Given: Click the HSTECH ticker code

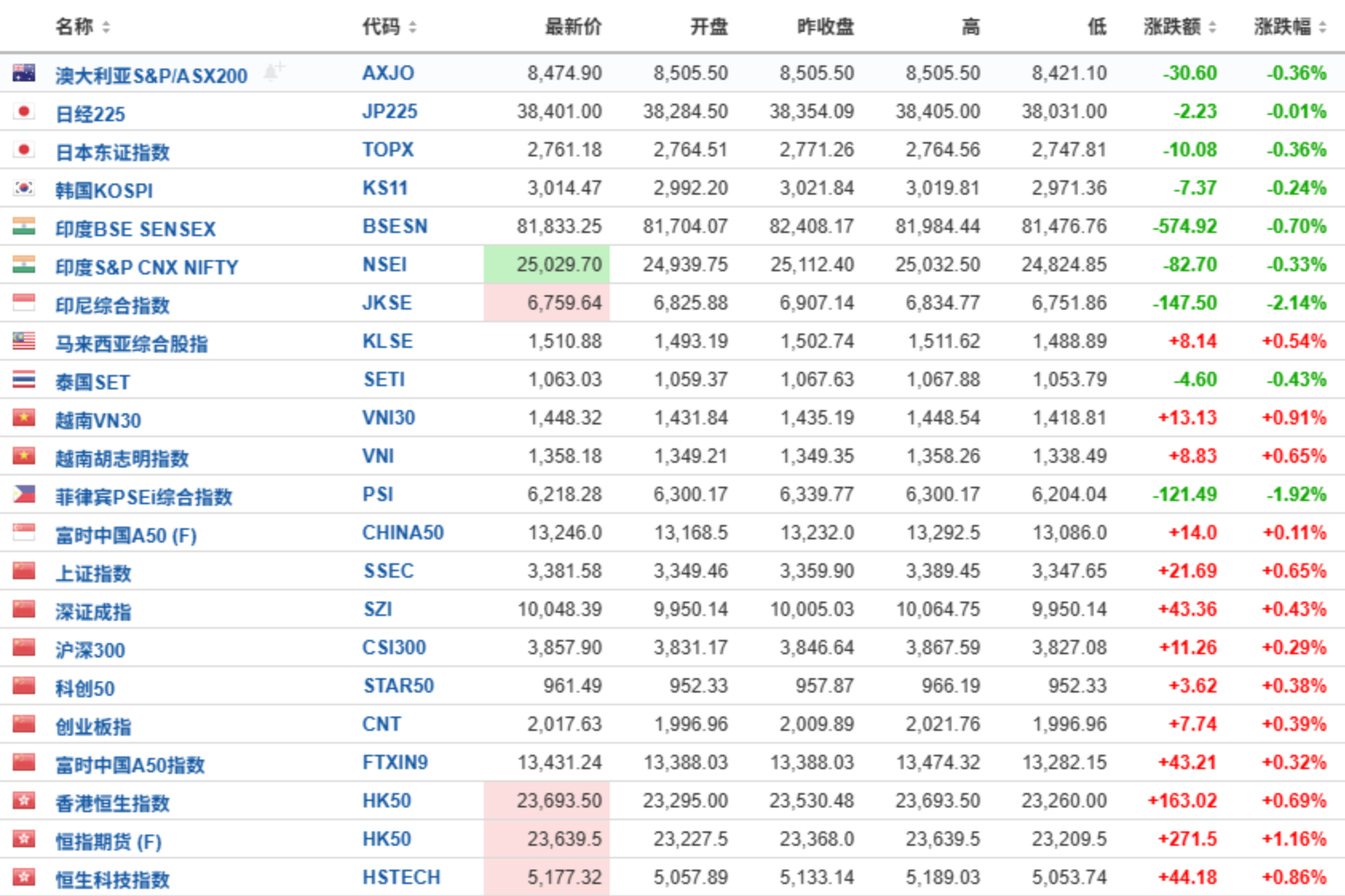Looking at the screenshot, I should tap(402, 878).
